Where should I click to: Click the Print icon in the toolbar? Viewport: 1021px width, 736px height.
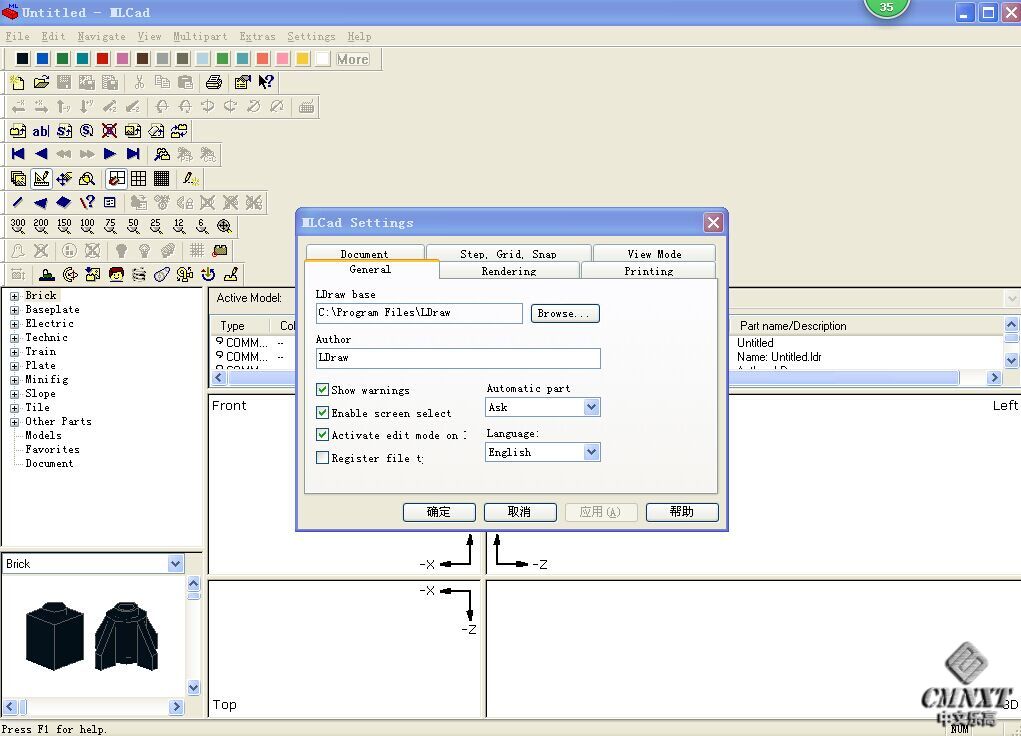point(214,82)
